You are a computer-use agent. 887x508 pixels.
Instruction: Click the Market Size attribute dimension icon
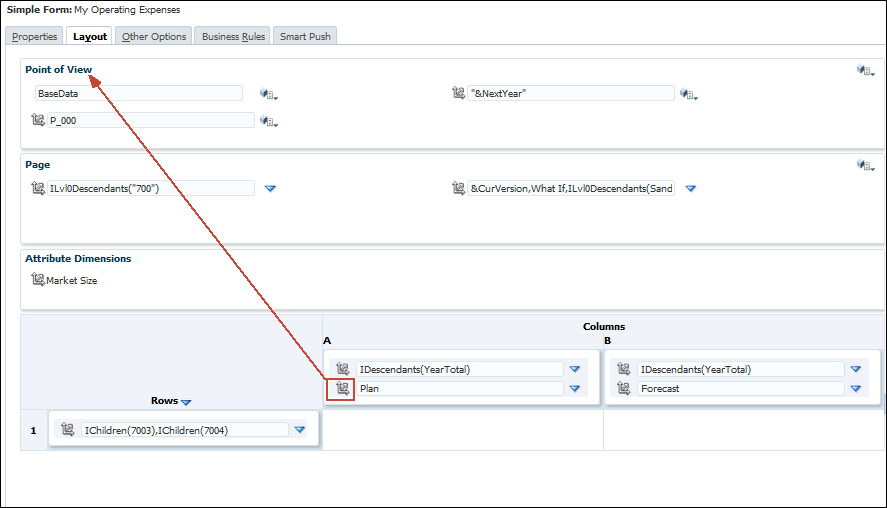38,279
